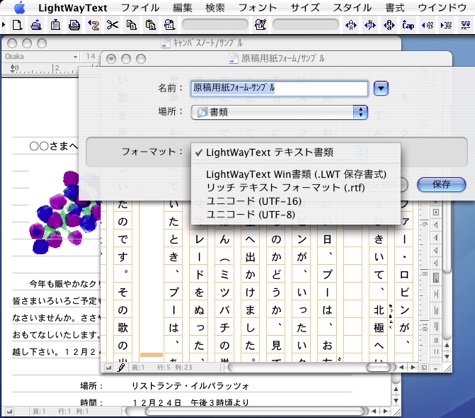
Task: Click the back window scroll down arrow
Action: click(x=396, y=400)
